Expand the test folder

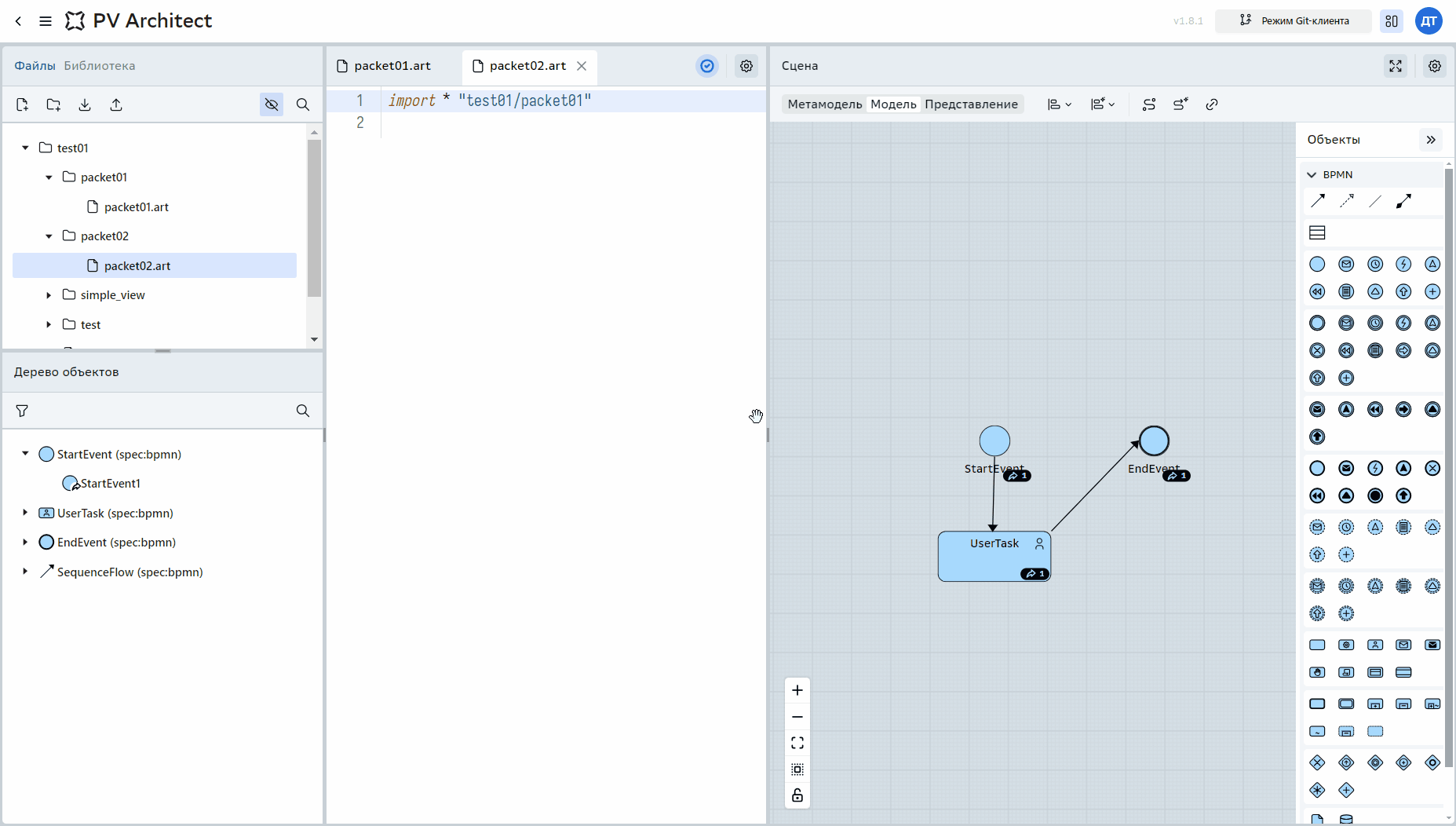(x=49, y=324)
